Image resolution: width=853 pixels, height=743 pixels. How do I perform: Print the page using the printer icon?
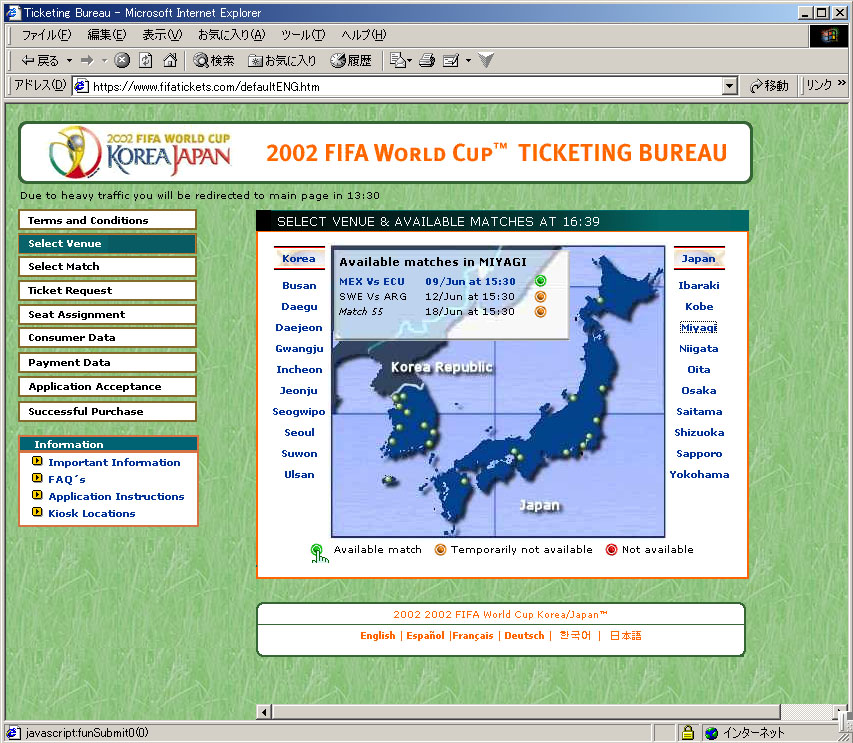coord(427,60)
